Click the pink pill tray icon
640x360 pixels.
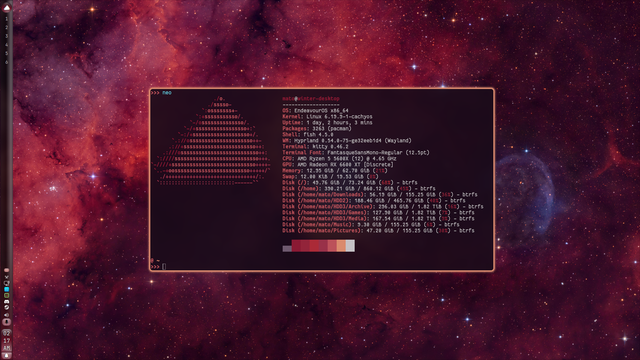tap(7, 270)
